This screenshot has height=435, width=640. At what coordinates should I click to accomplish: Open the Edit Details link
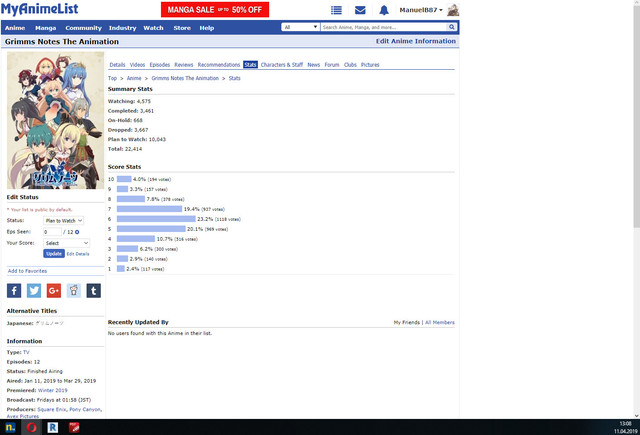pyautogui.click(x=78, y=254)
